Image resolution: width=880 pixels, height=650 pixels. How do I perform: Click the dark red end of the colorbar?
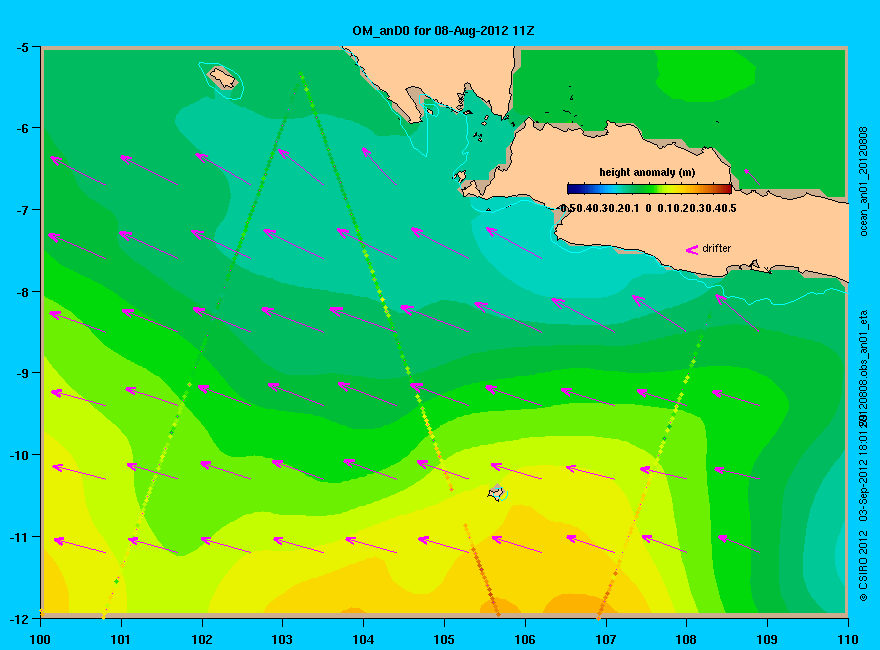(726, 189)
